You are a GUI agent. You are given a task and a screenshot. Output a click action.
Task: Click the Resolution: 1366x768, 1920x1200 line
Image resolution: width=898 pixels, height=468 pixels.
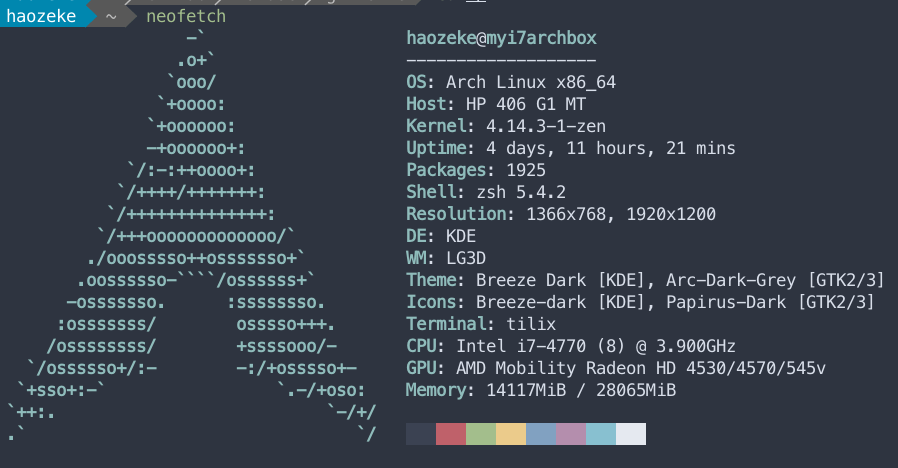tap(561, 214)
